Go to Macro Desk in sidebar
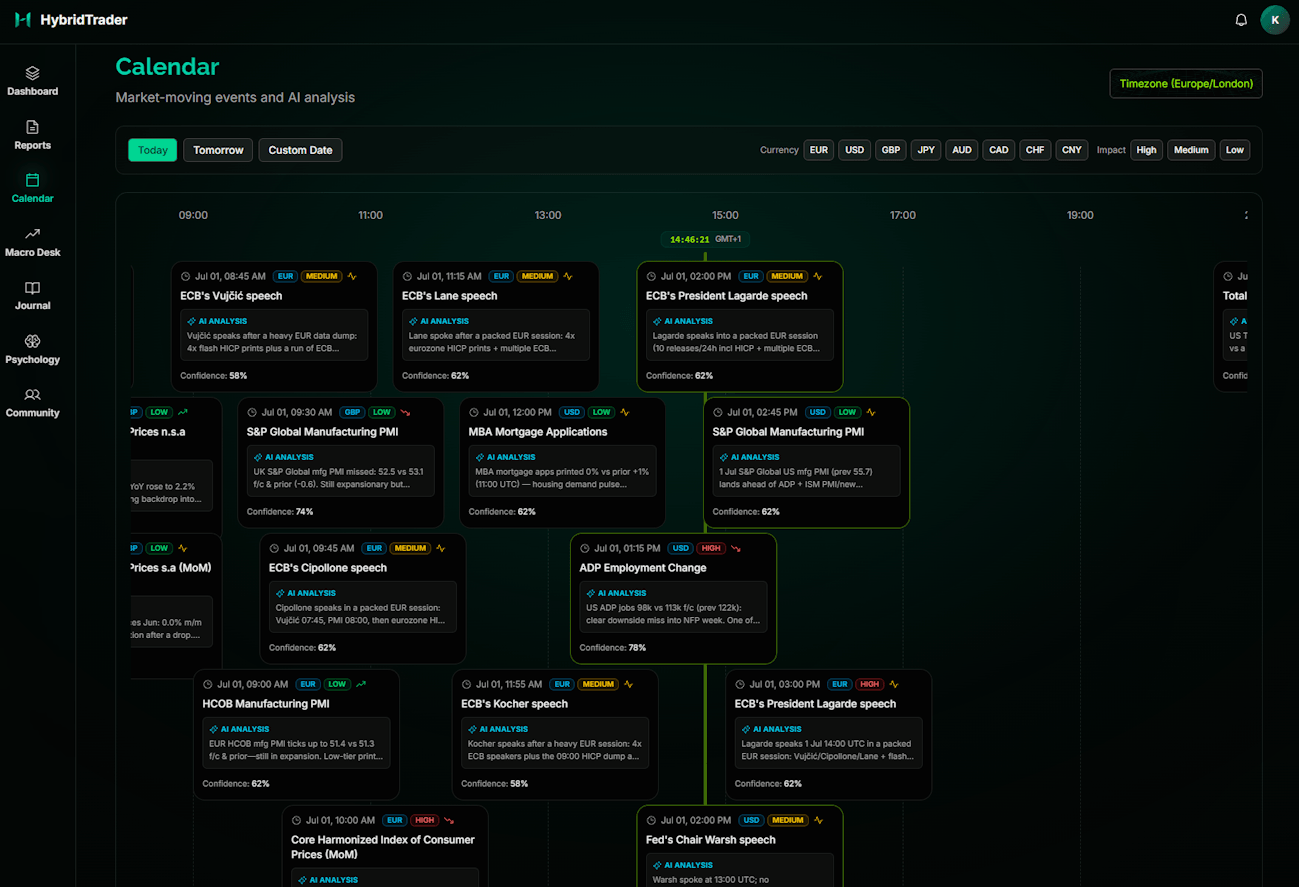This screenshot has height=887, width=1299. point(33,242)
